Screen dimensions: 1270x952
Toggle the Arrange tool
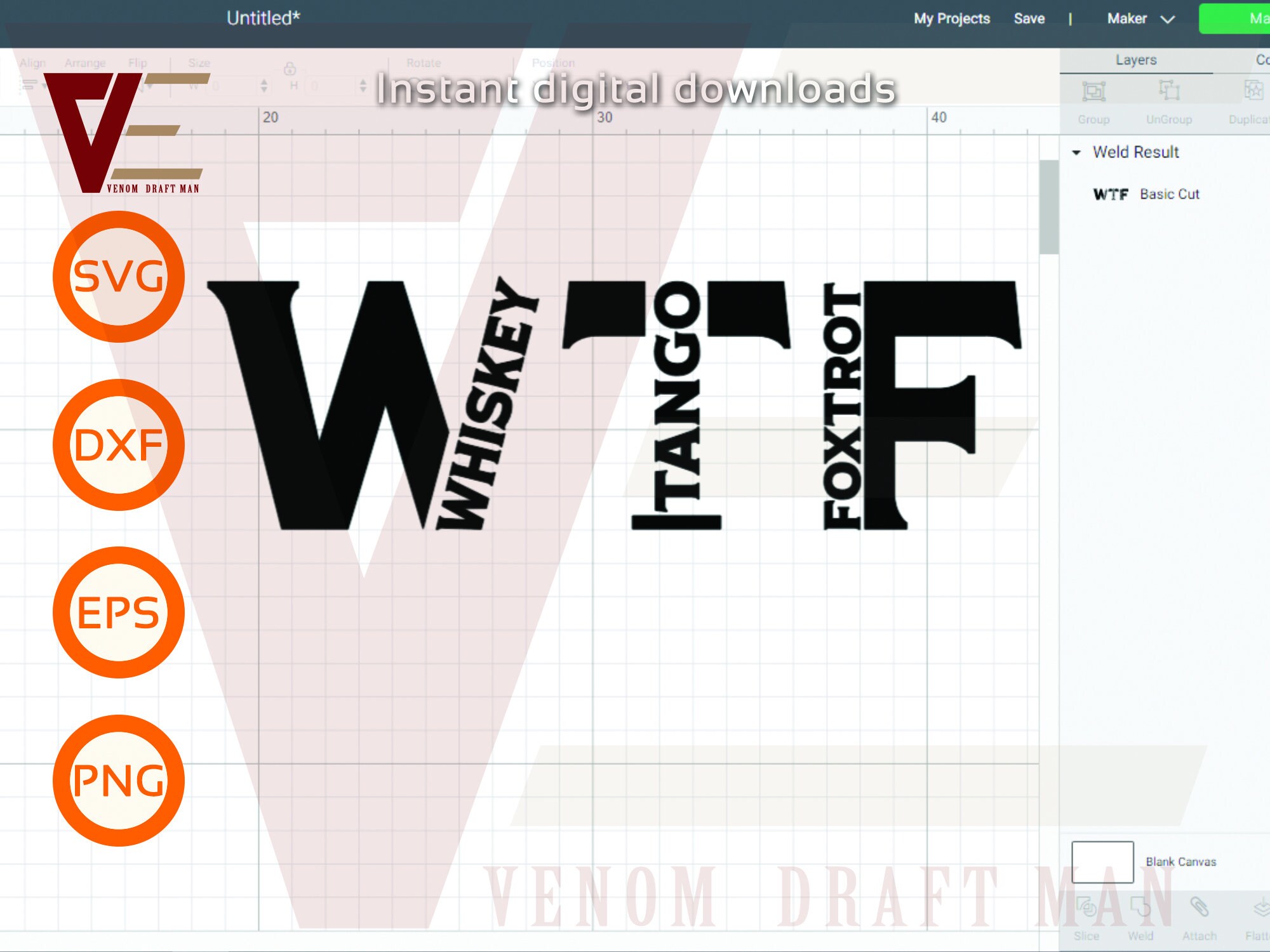point(86,63)
